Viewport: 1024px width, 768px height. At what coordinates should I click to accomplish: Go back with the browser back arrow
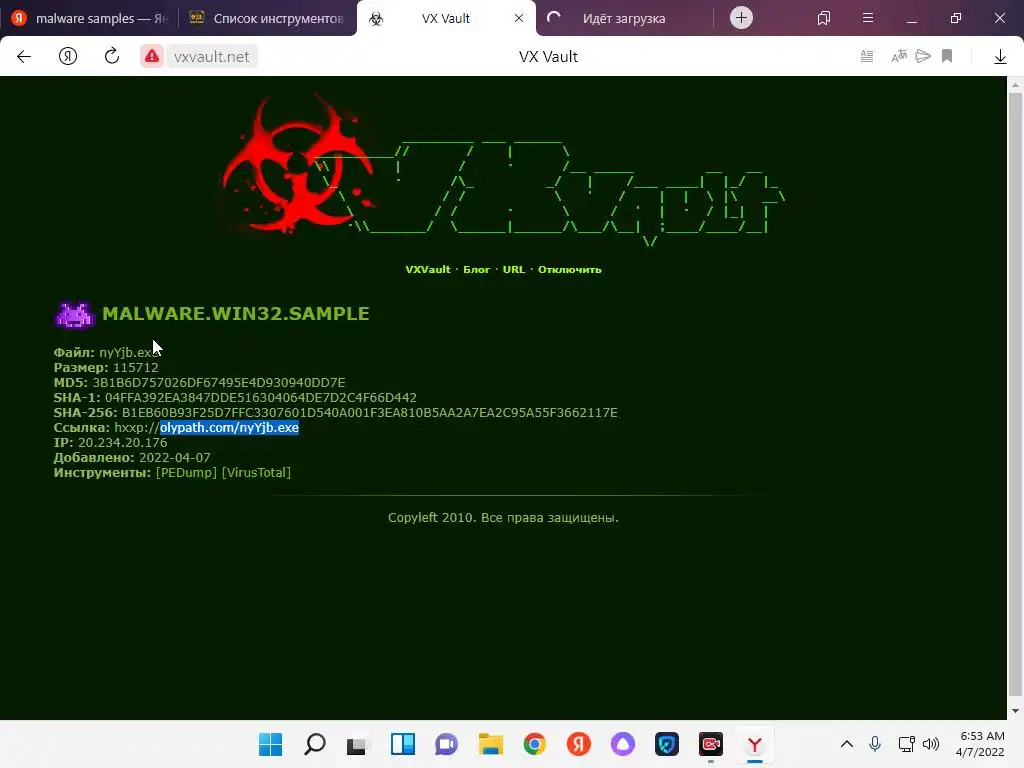24,57
